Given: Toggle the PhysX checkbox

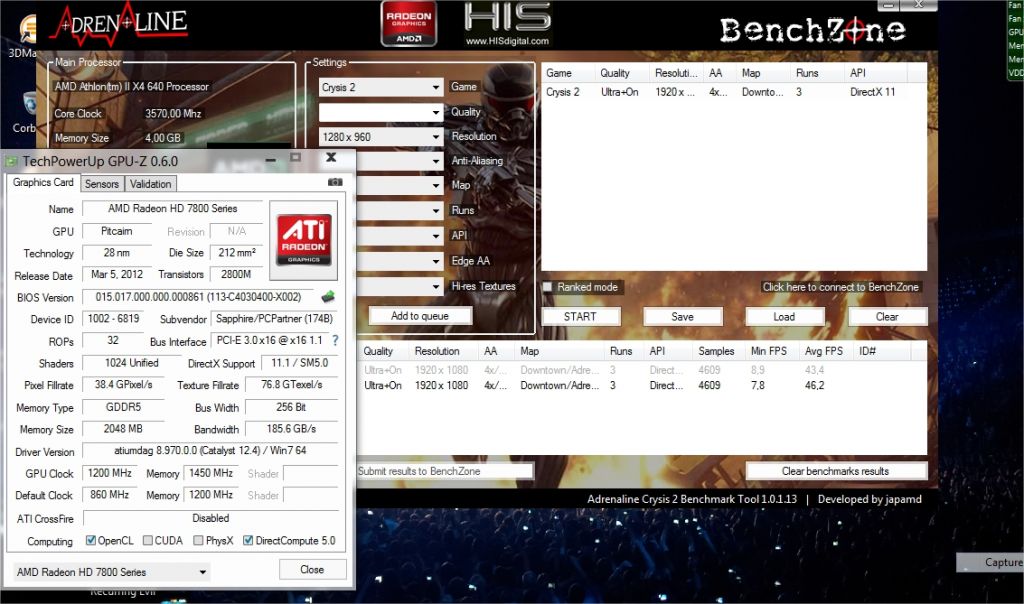Looking at the screenshot, I should pyautogui.click(x=198, y=540).
